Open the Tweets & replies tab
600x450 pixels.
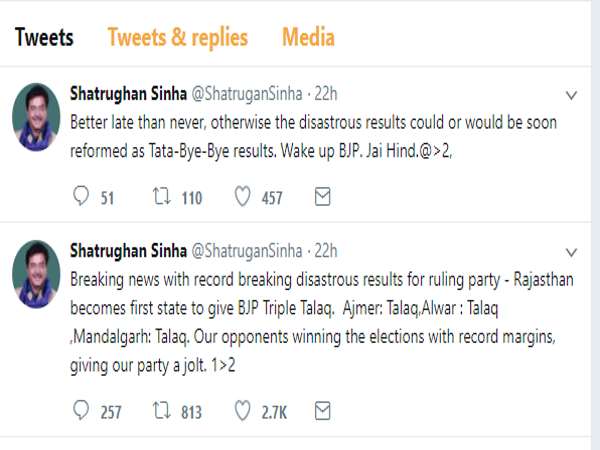click(x=177, y=38)
